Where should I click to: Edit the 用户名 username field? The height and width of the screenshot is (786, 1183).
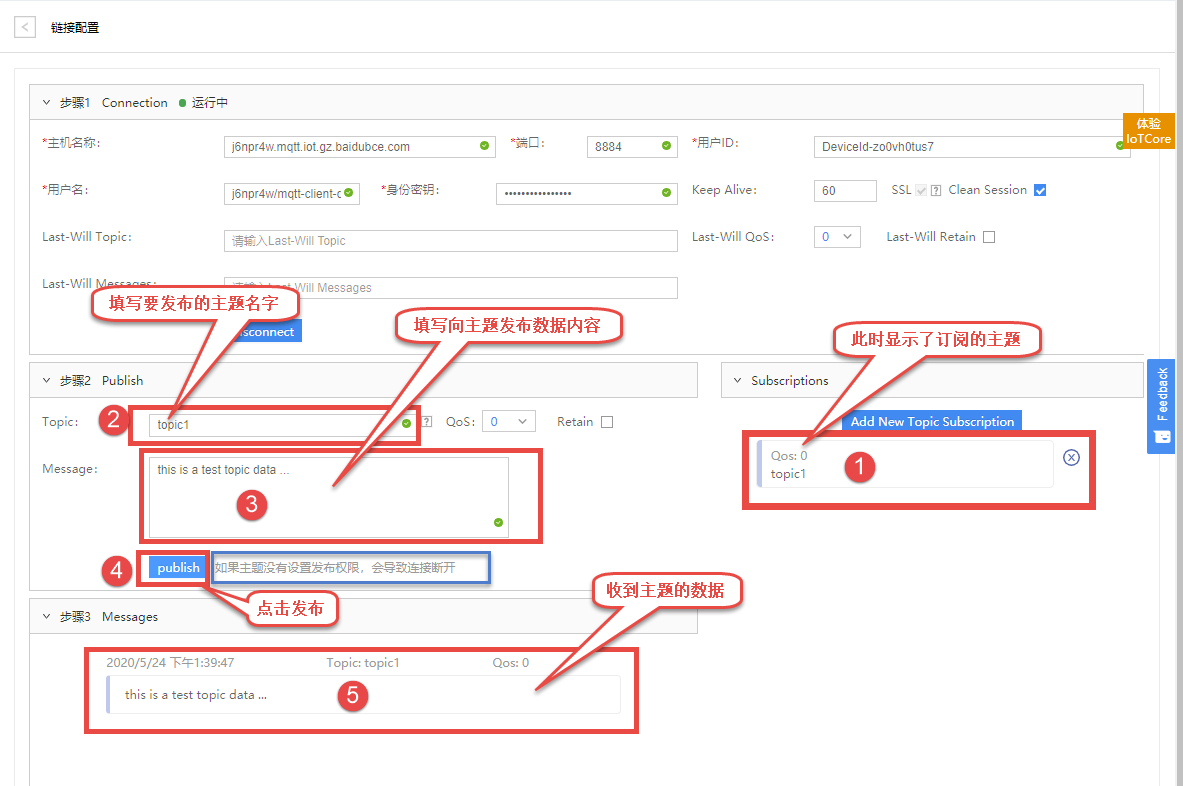(291, 193)
